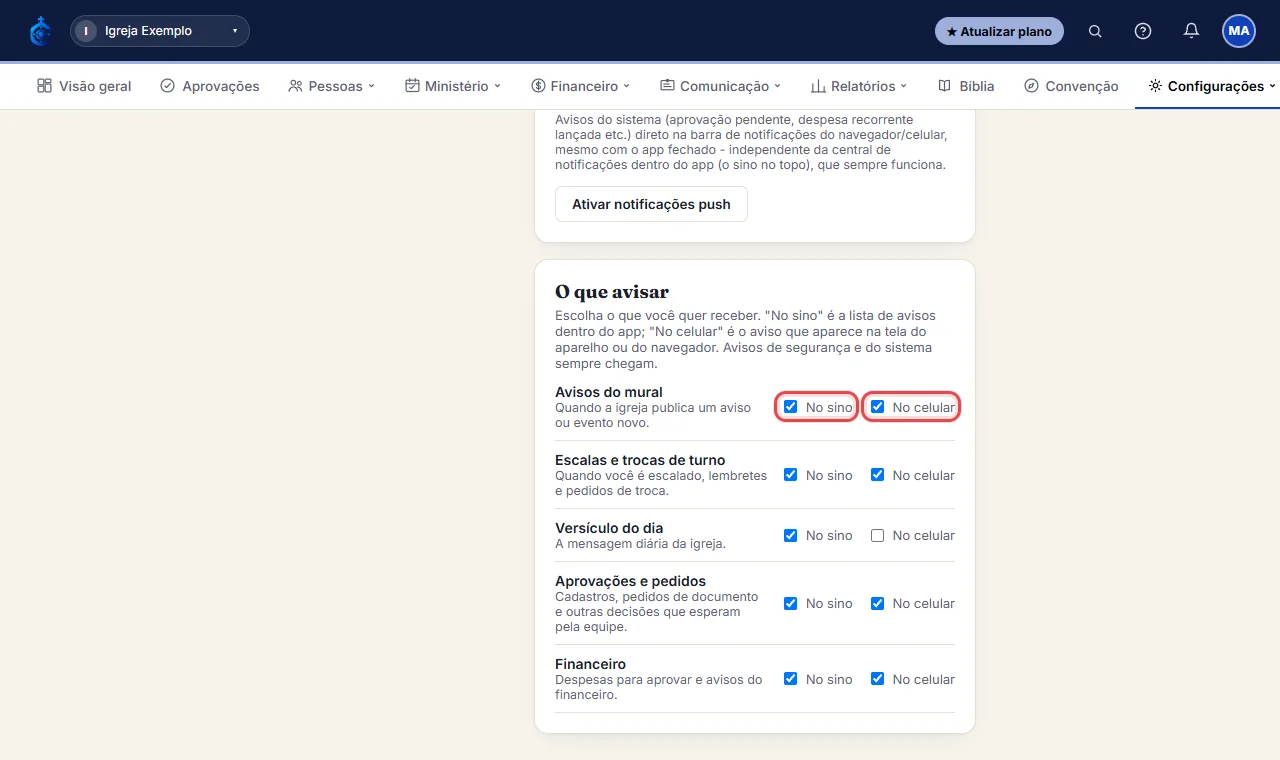Toggle No celular for Financeiro alerts

tap(878, 679)
